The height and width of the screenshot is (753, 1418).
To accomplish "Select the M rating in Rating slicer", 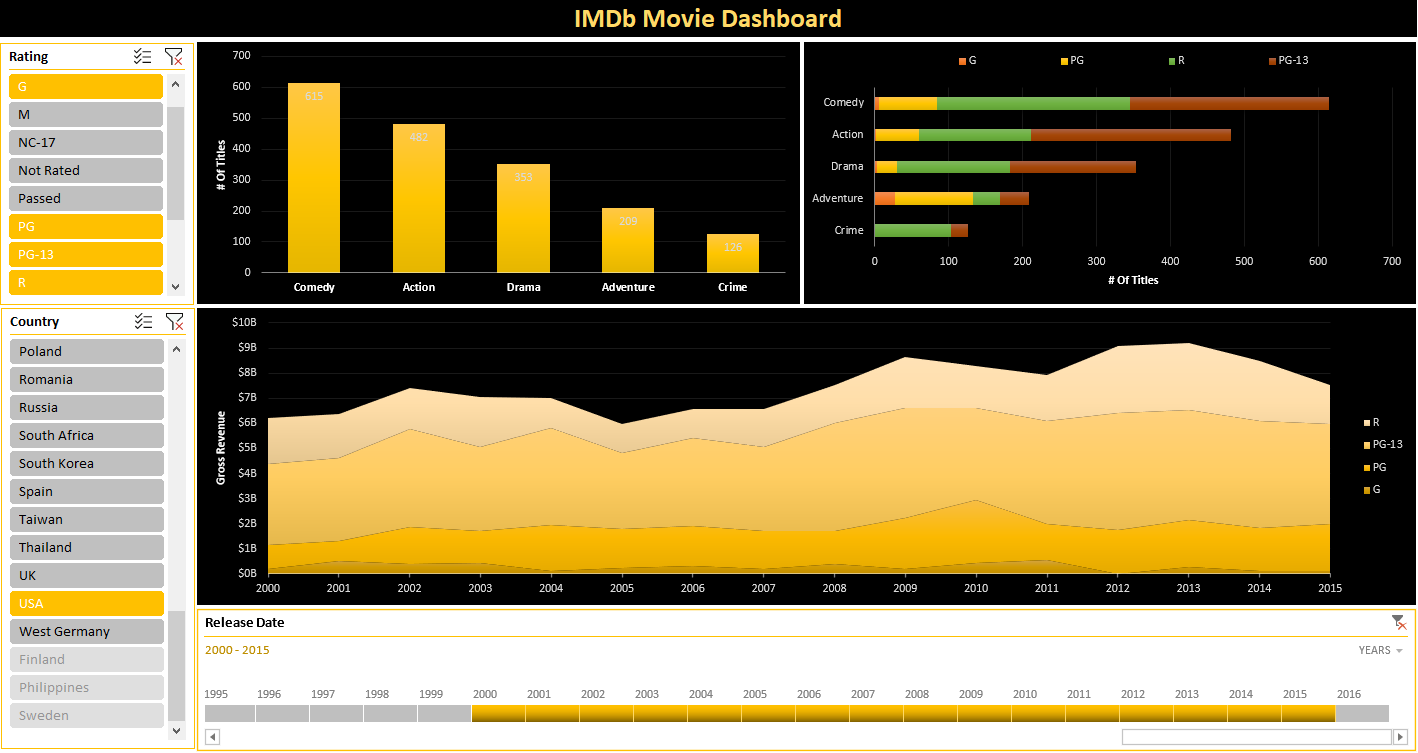I will tap(85, 114).
